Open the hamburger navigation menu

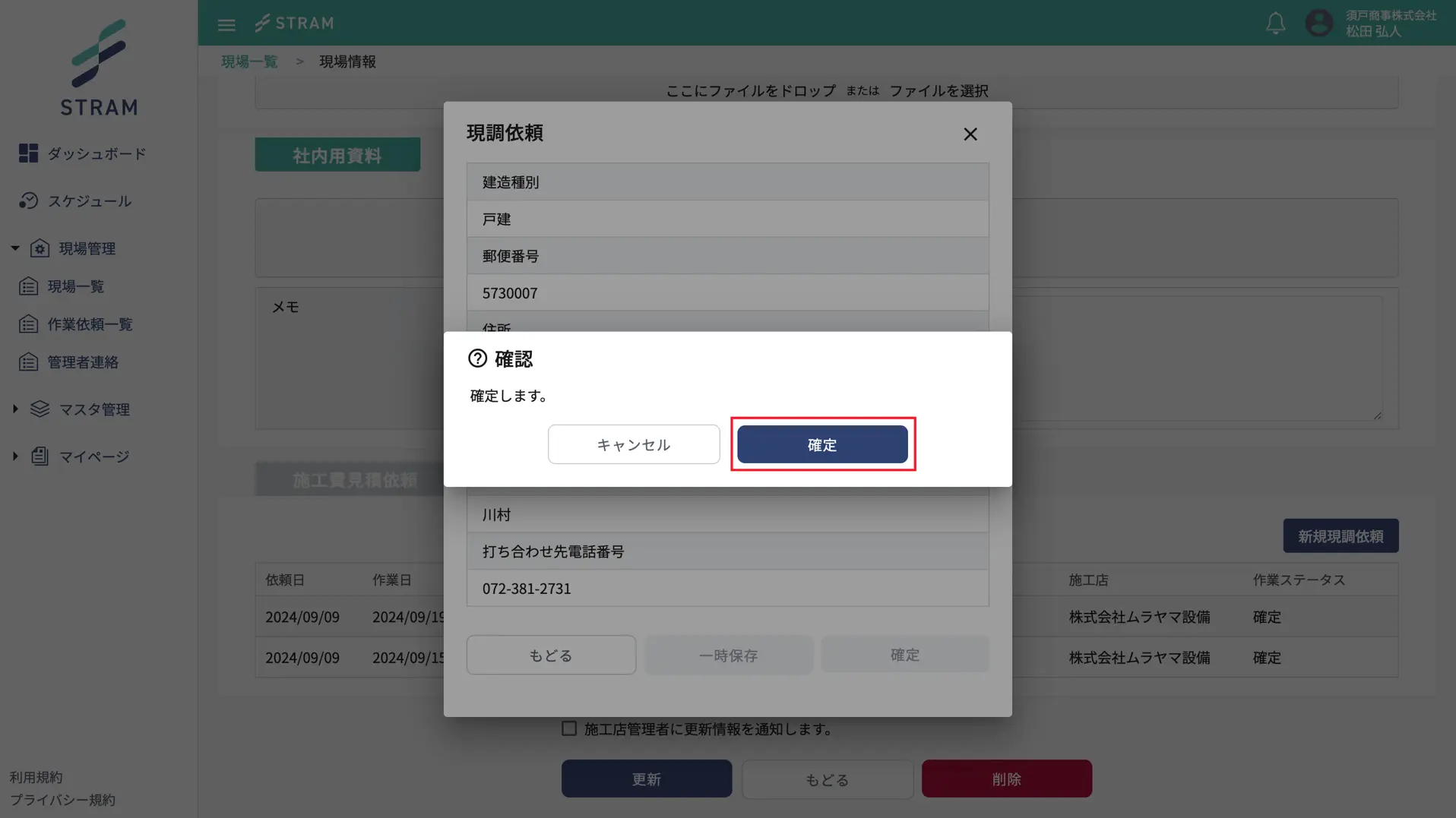(x=226, y=24)
